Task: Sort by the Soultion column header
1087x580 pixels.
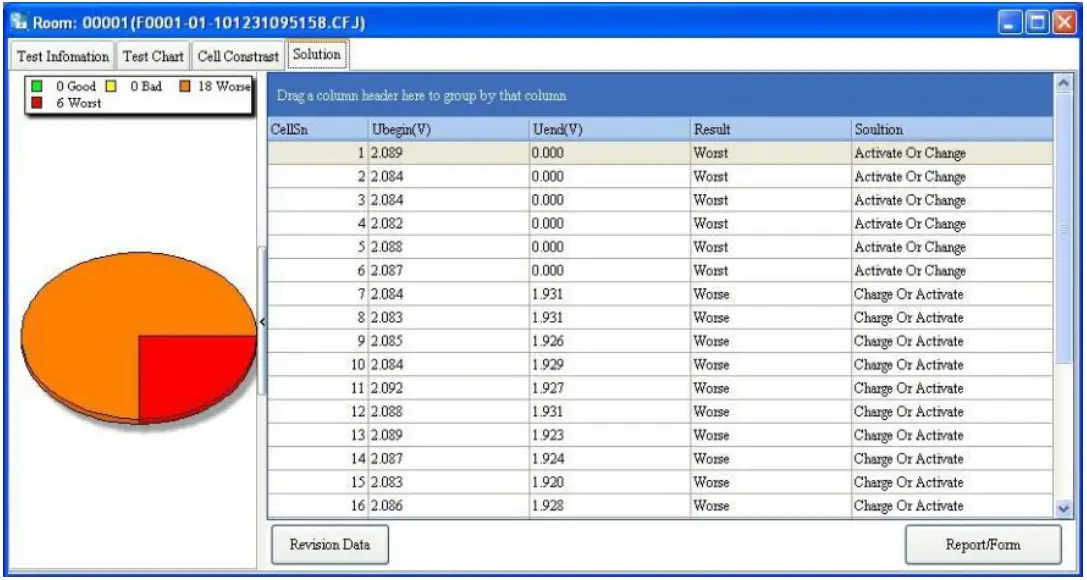Action: (952, 130)
